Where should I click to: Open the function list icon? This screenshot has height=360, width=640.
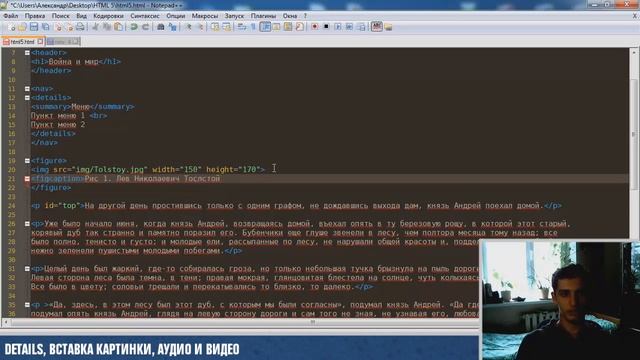point(300,27)
